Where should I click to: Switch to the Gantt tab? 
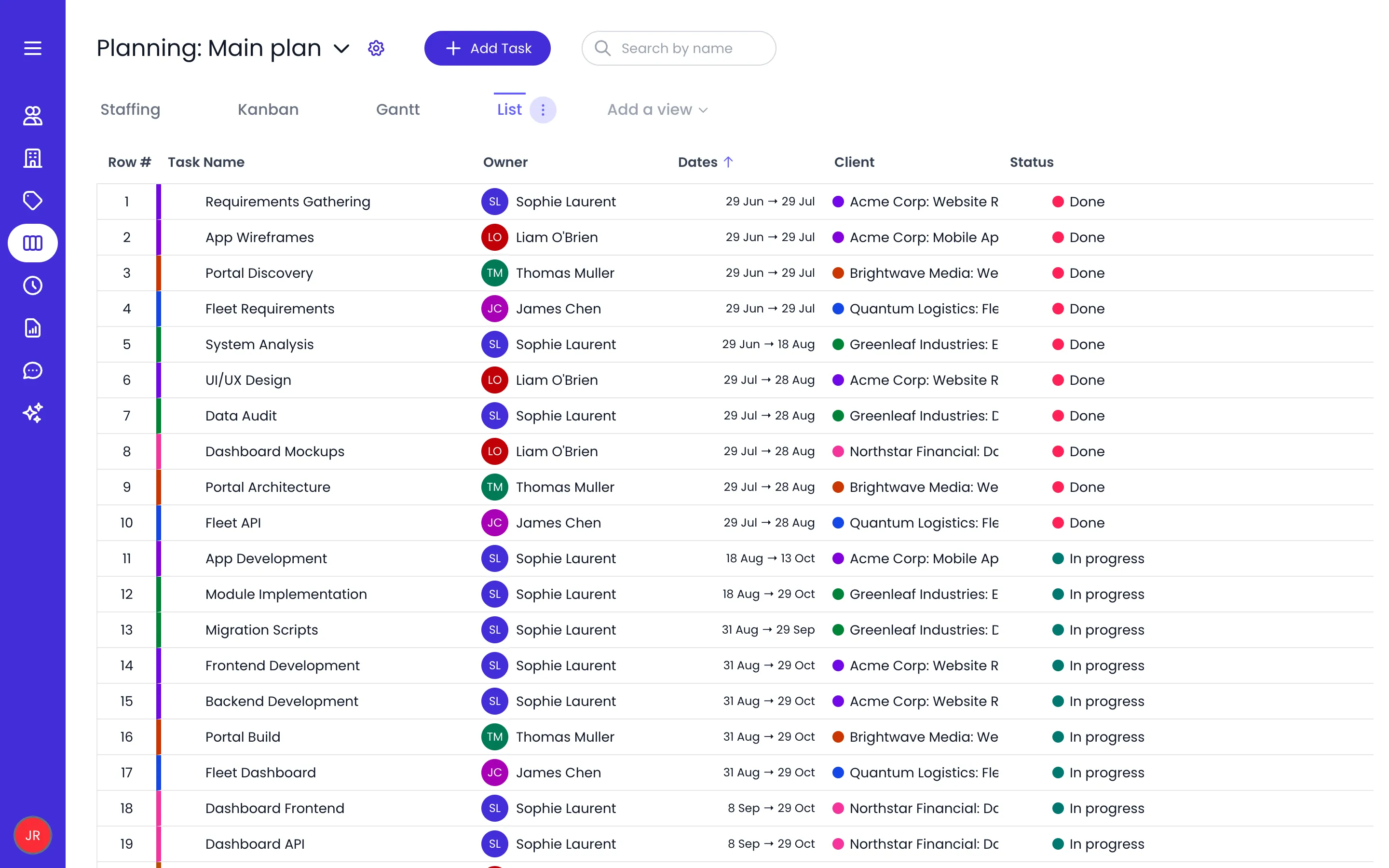click(x=398, y=109)
